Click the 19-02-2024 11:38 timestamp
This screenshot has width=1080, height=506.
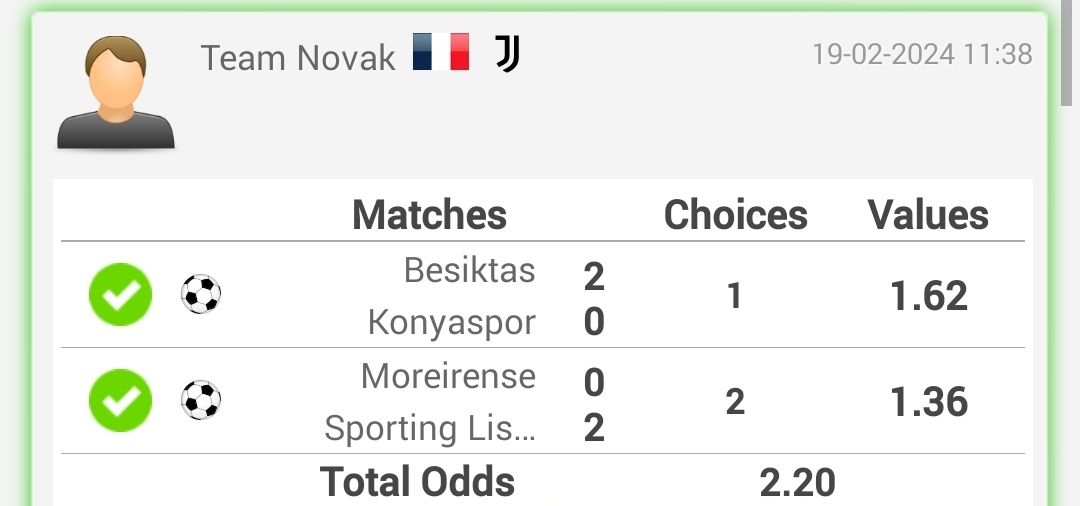tap(922, 54)
